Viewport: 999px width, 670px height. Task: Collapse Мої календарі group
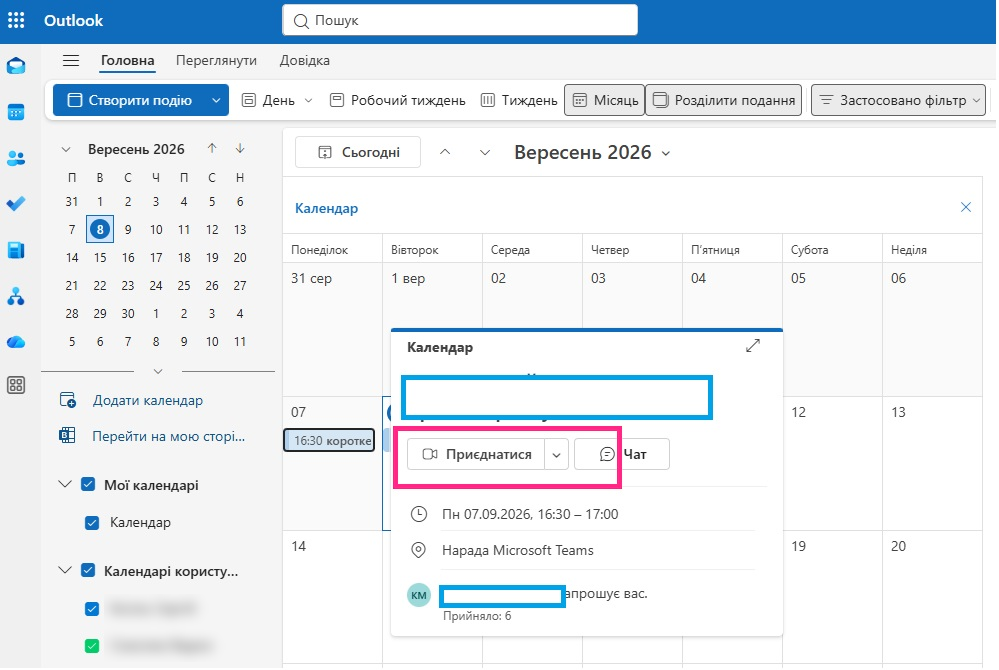pyautogui.click(x=65, y=484)
